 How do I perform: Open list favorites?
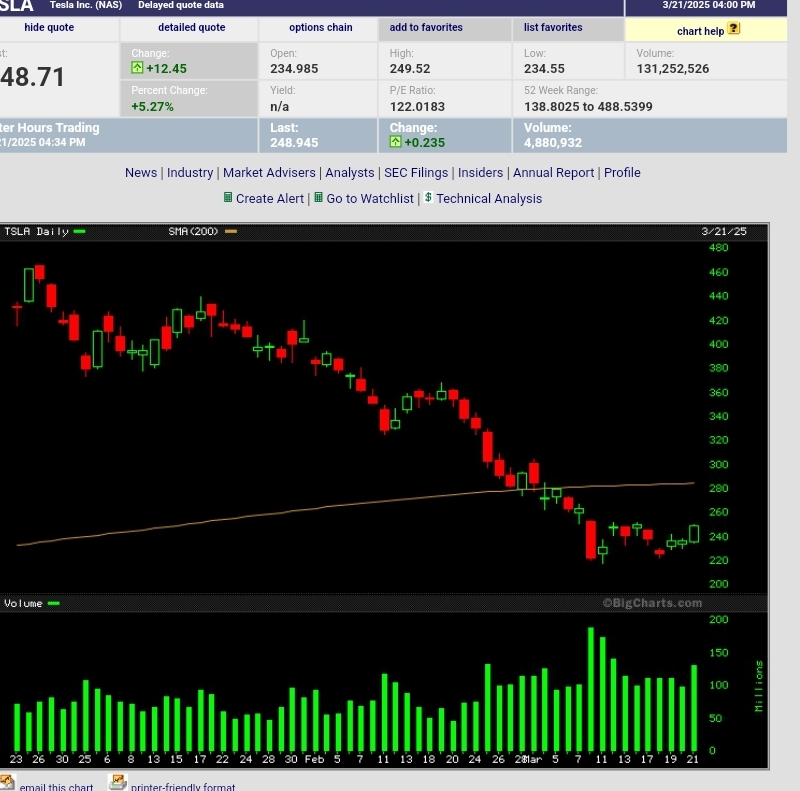tap(553, 28)
